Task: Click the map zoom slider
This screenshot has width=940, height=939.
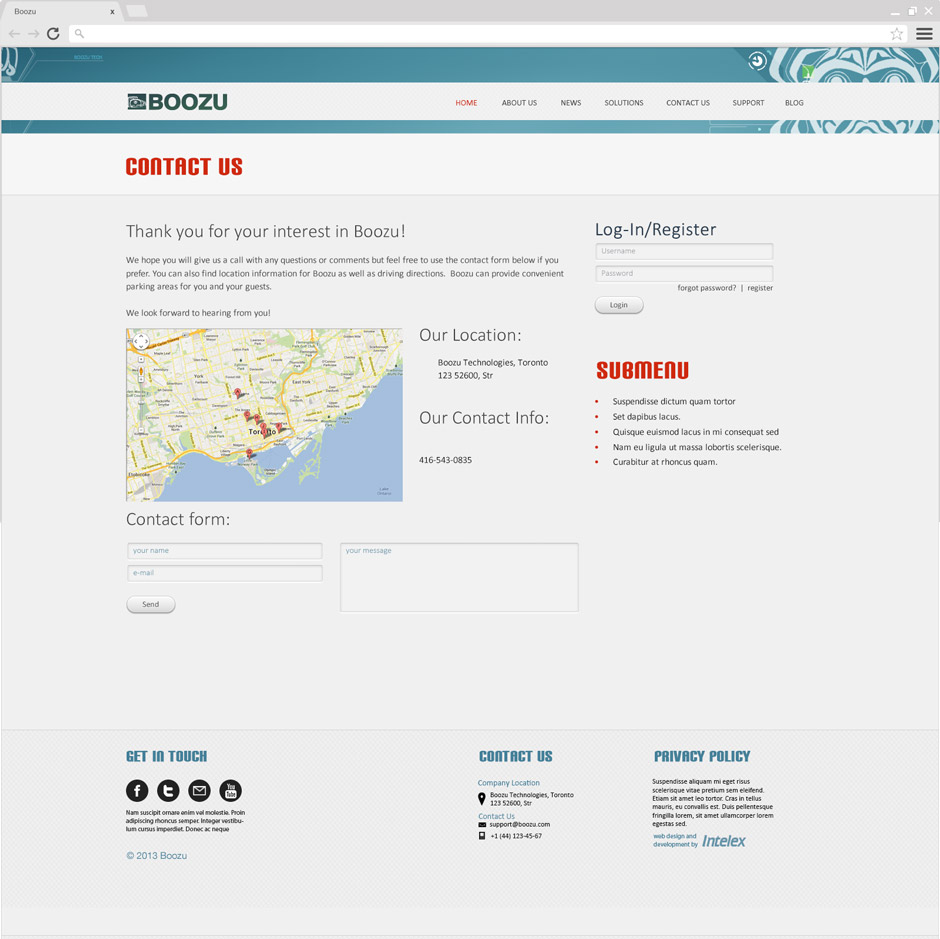Action: 141,395
